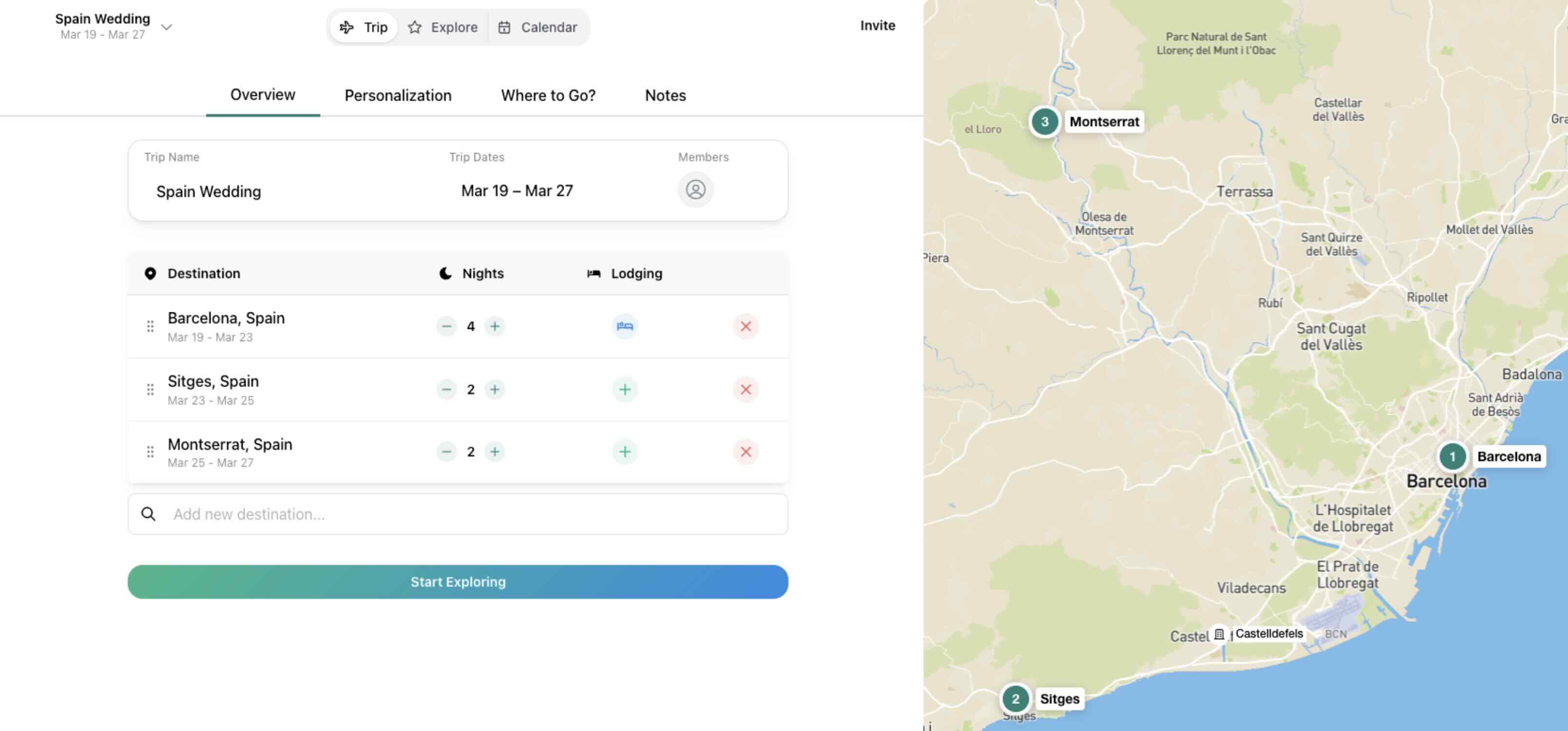Open the Where to Go? tab
The height and width of the screenshot is (731, 1568).
pos(548,96)
